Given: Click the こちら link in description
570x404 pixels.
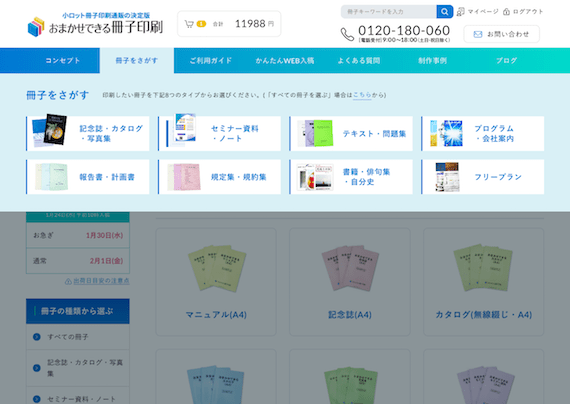Looking at the screenshot, I should pyautogui.click(x=362, y=95).
